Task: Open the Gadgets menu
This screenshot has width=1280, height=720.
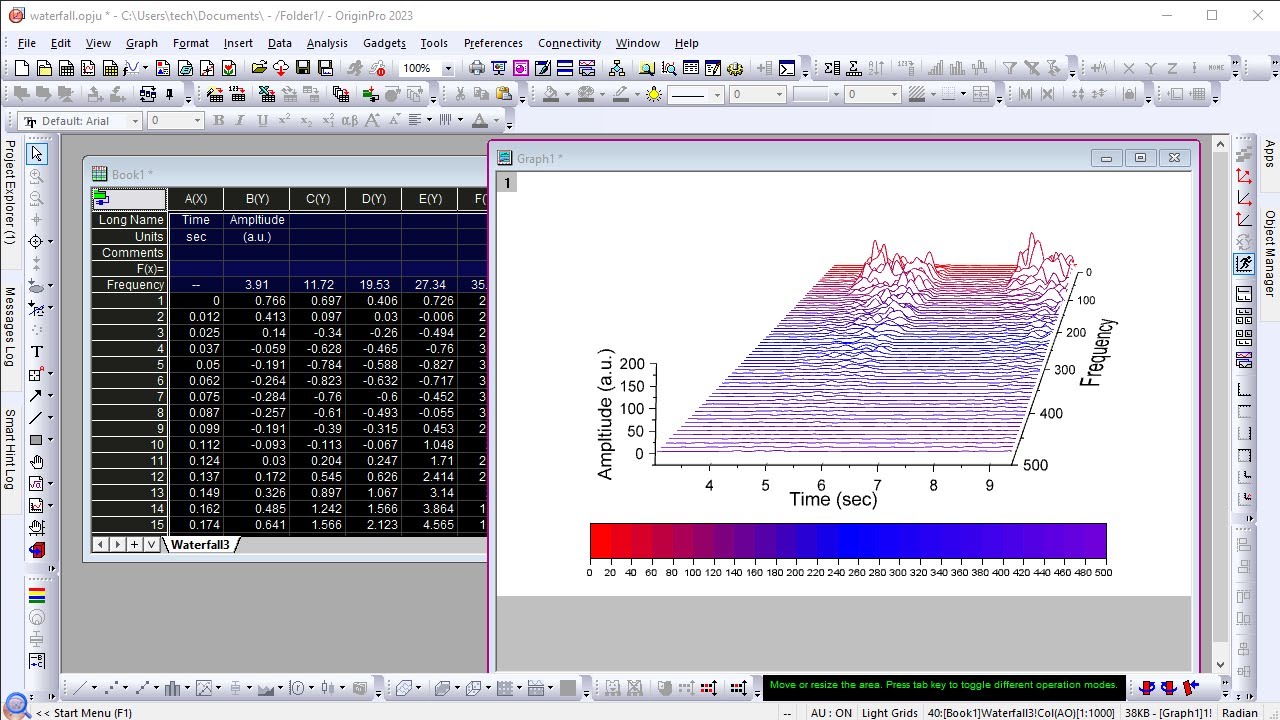Action: pos(384,43)
